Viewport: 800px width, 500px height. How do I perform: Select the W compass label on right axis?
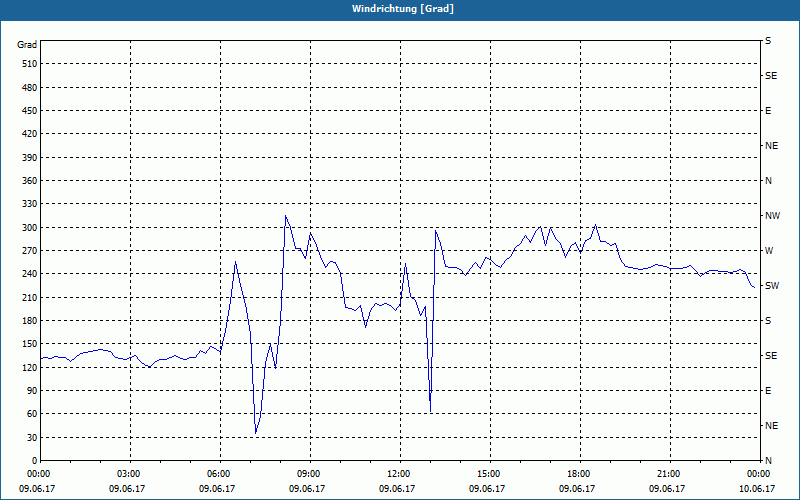(x=769, y=251)
